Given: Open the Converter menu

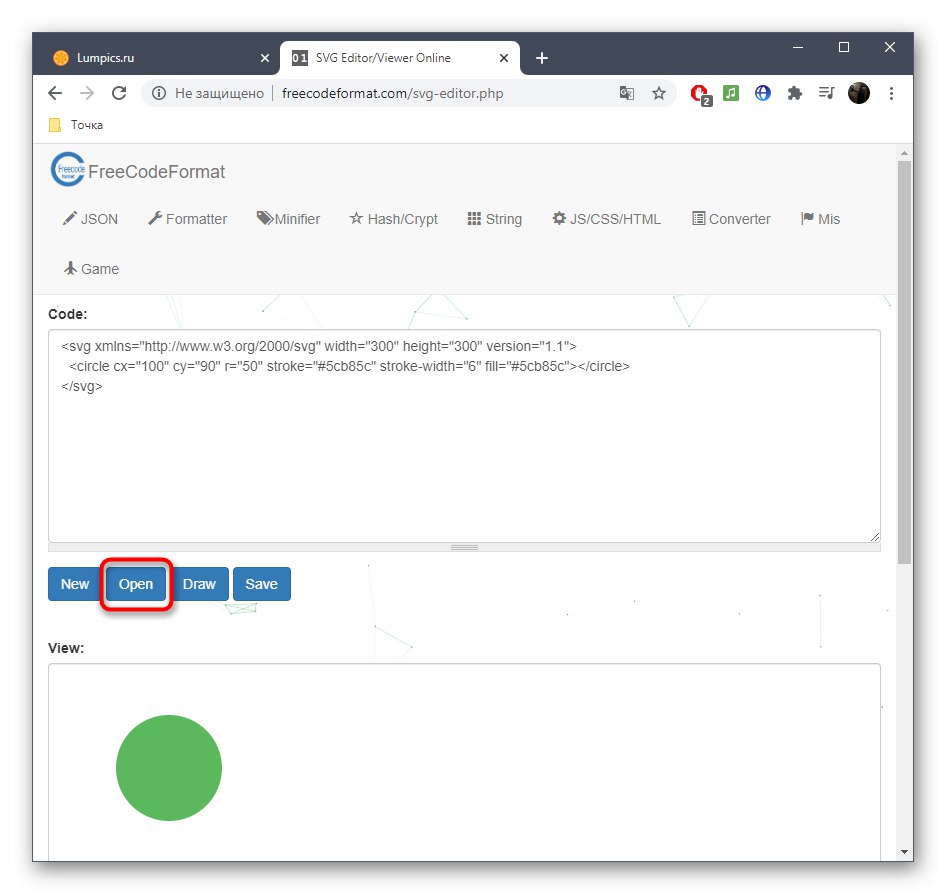Looking at the screenshot, I should 731,219.
